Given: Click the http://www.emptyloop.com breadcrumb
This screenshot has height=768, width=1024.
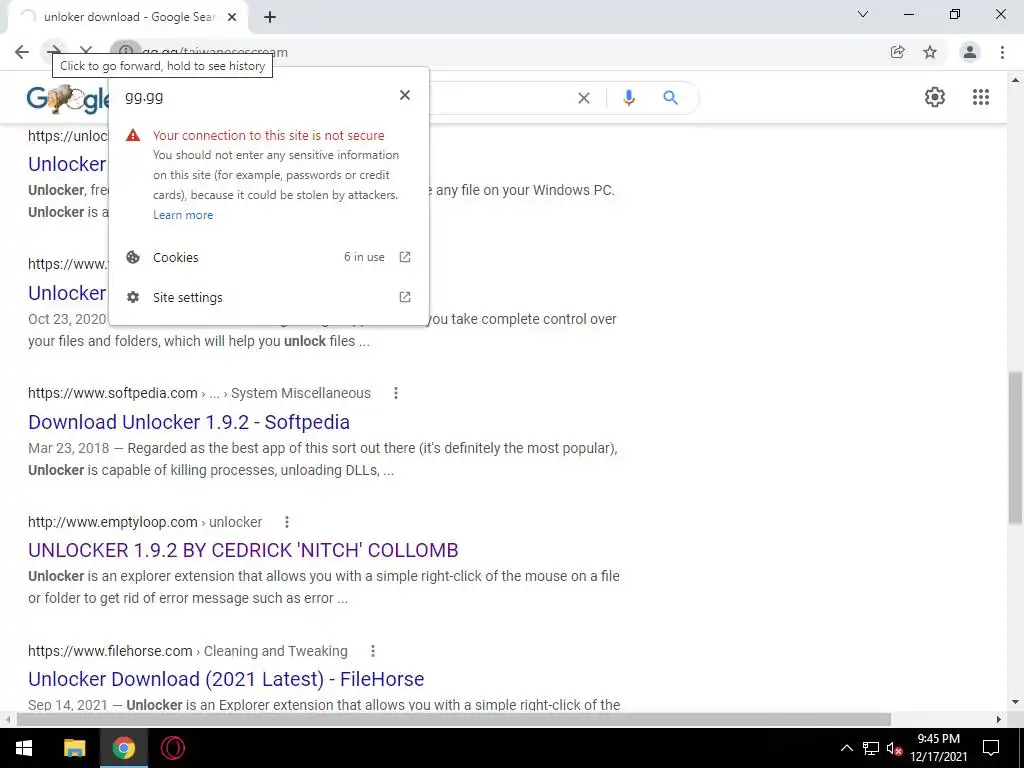Looking at the screenshot, I should 112,522.
